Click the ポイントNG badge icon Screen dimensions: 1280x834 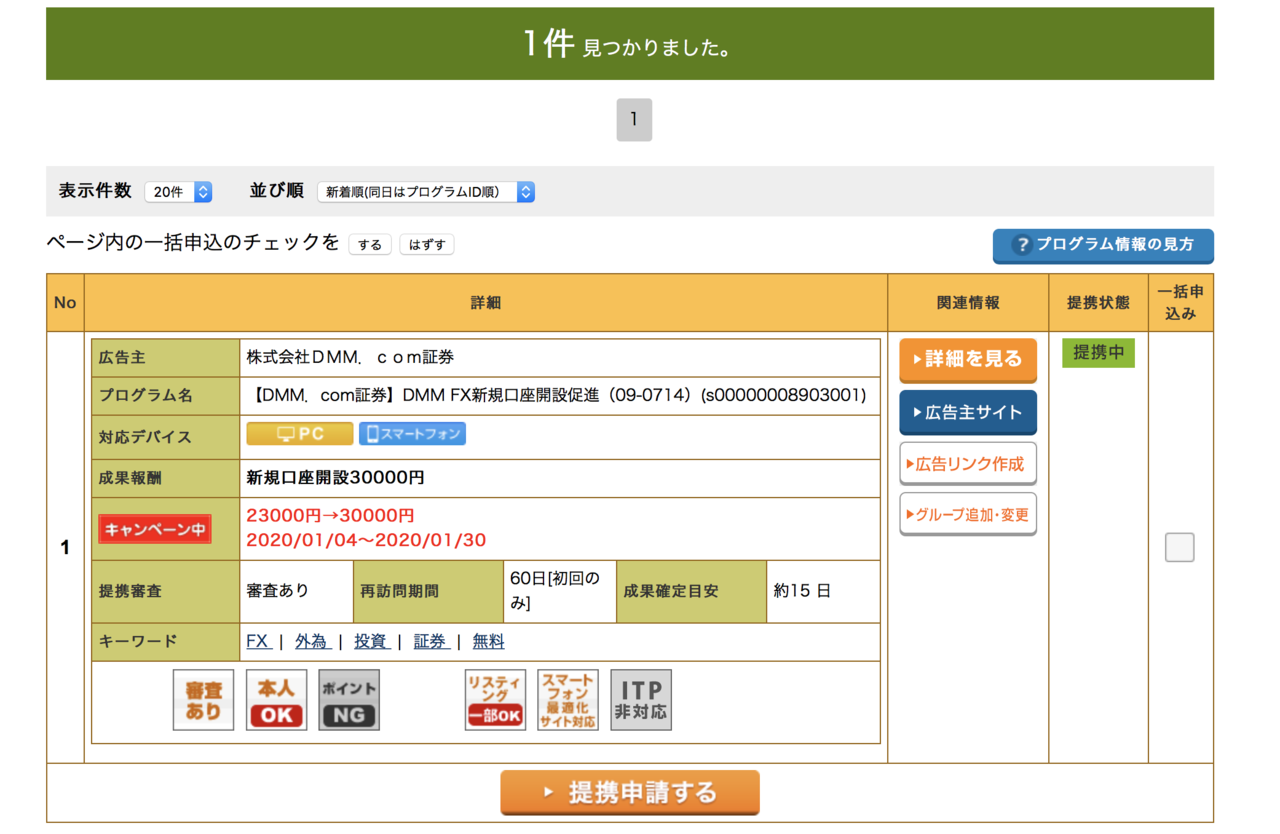pyautogui.click(x=349, y=700)
